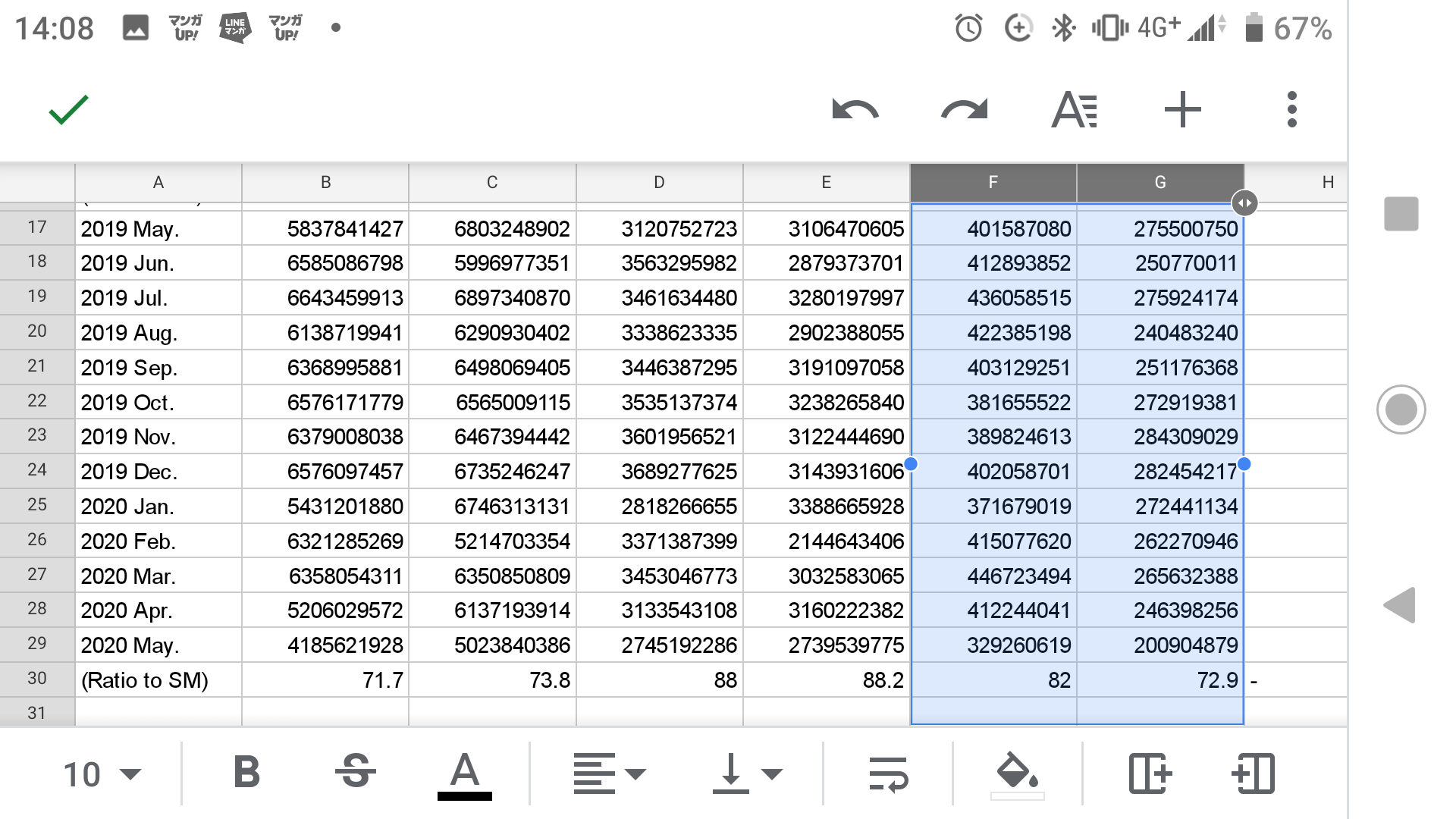Open the text format panel icon
The width and height of the screenshot is (1456, 819).
coord(1074,110)
